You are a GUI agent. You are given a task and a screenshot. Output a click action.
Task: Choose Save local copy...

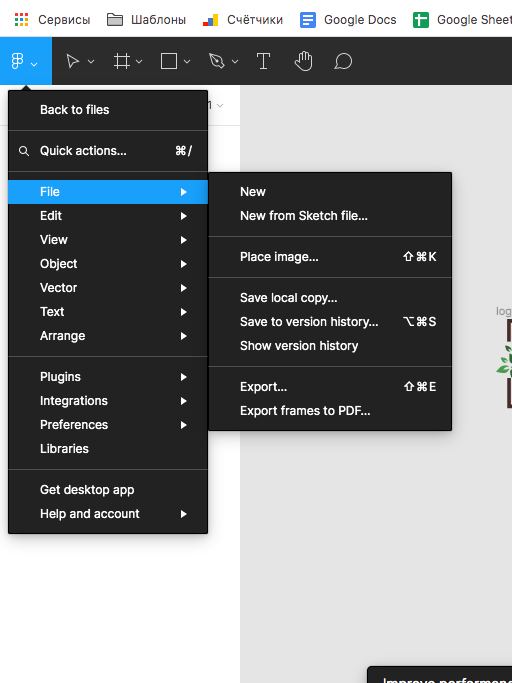coord(330,298)
